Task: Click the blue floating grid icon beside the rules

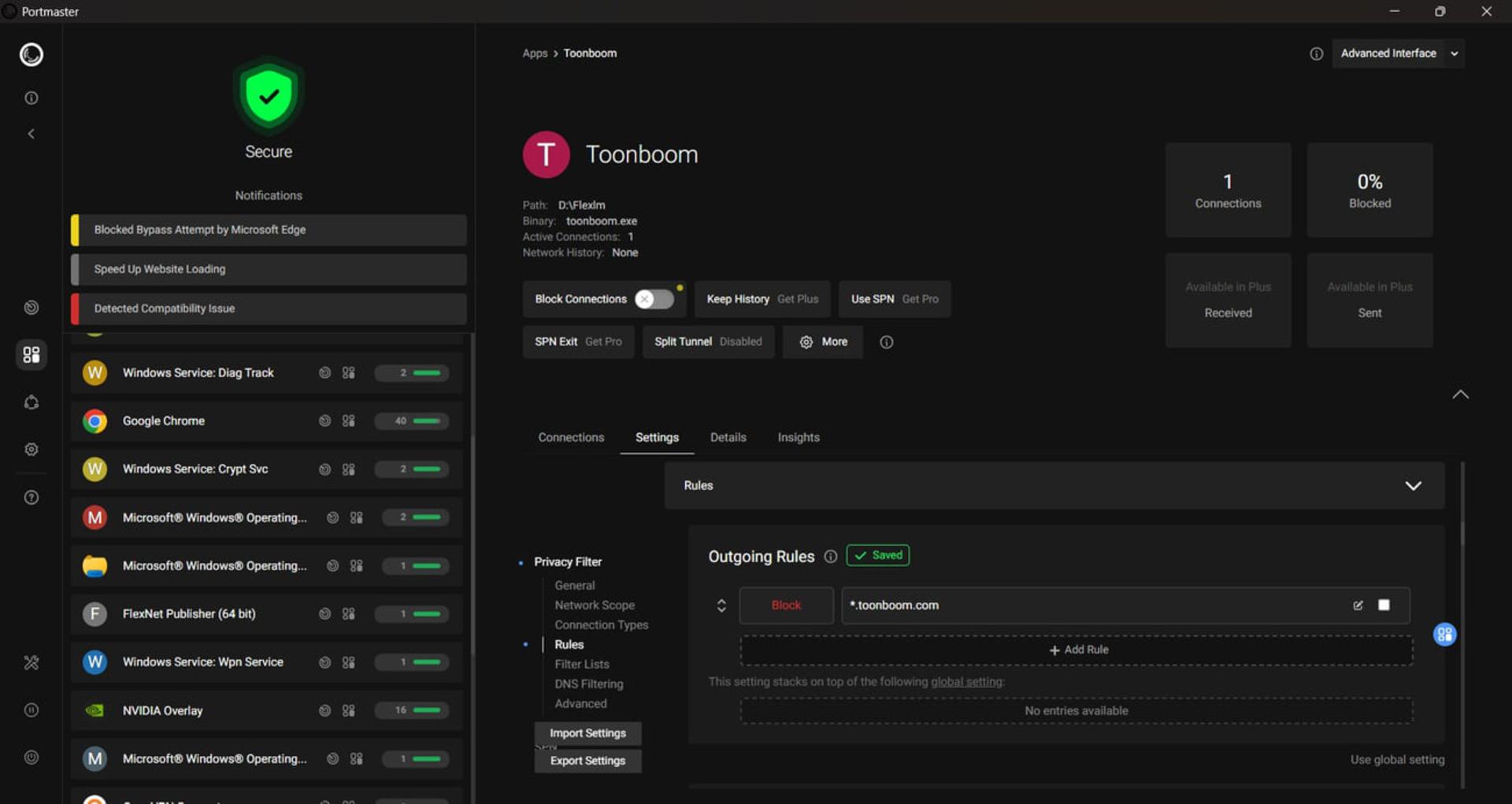Action: point(1444,635)
